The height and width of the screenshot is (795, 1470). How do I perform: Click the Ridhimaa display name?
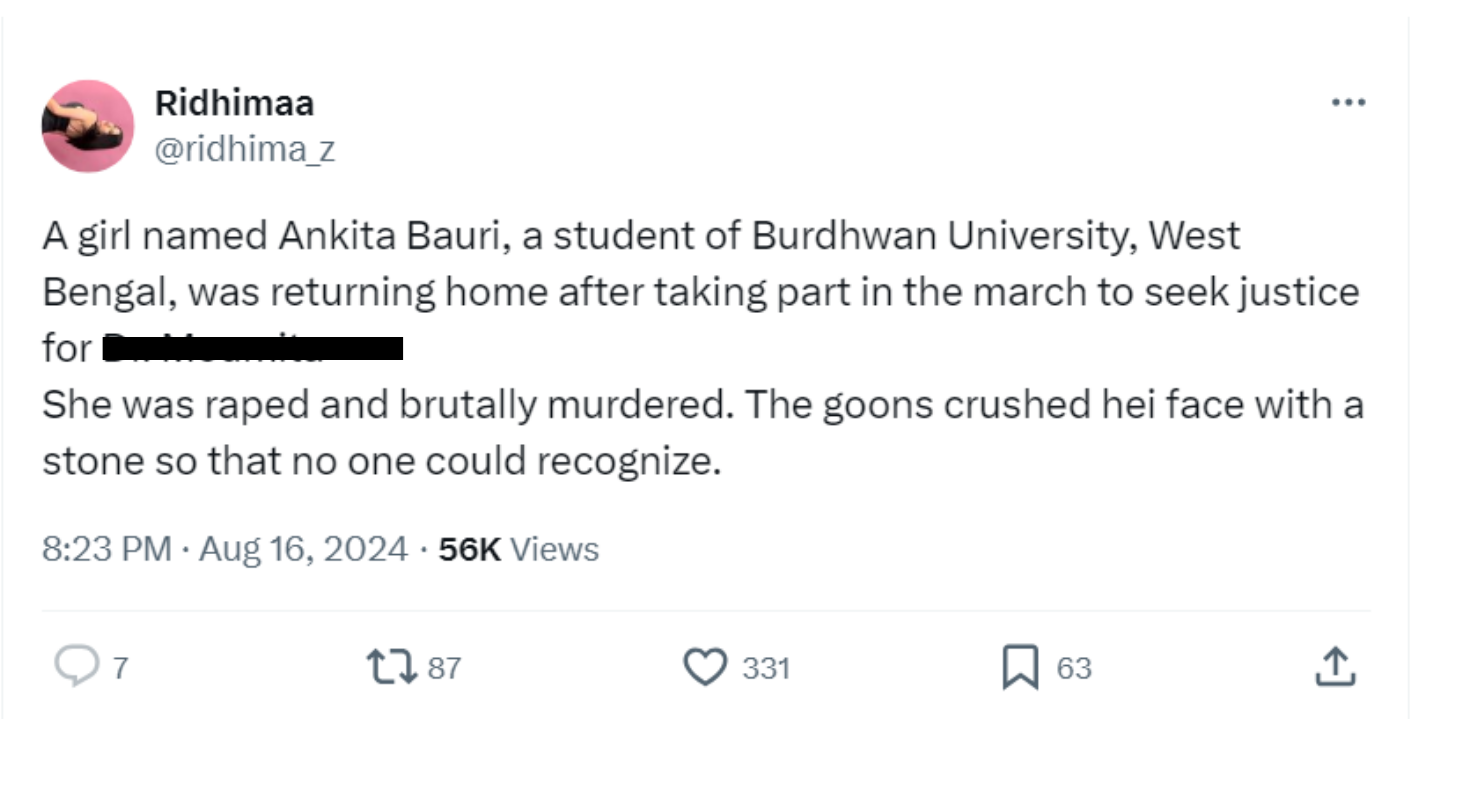coord(234,103)
